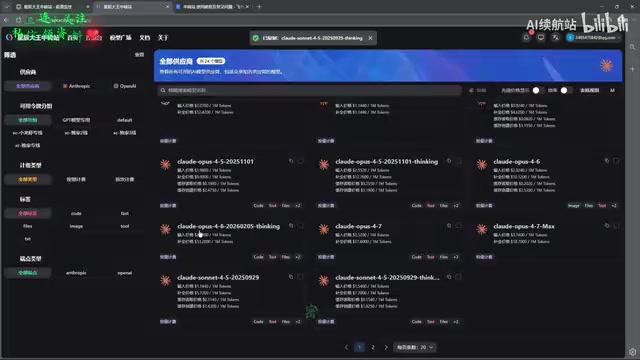The height and width of the screenshot is (360, 640).
Task: Go to page 2
Action: point(373,347)
